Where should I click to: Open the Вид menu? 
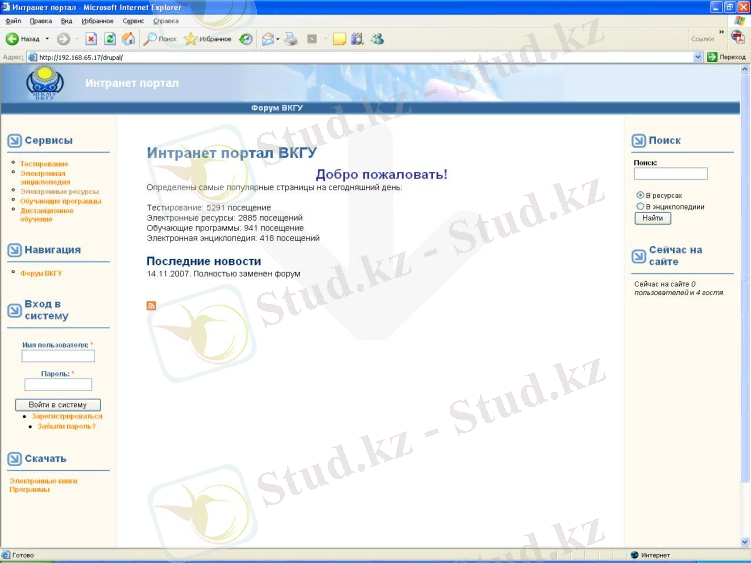[67, 21]
